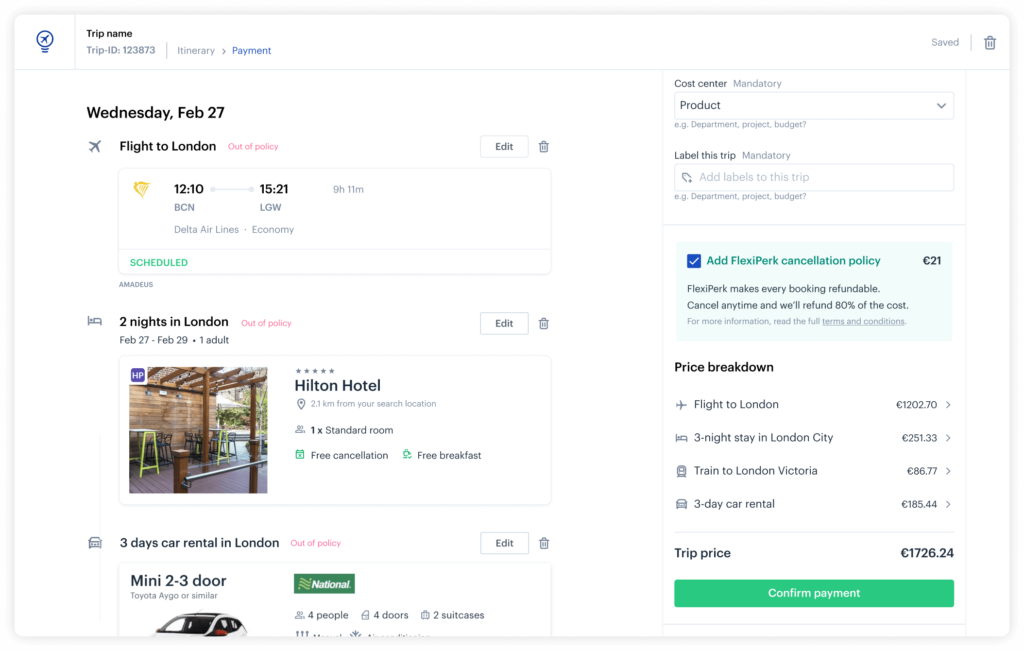Click the airline logo on flight card
Image resolution: width=1024 pixels, height=651 pixels.
[x=142, y=189]
